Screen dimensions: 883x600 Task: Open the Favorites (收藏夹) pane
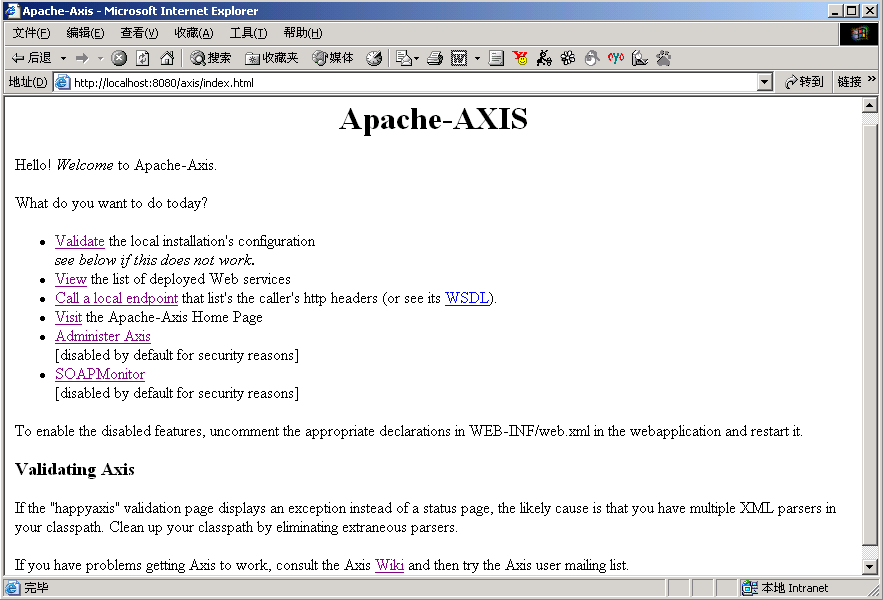click(x=271, y=58)
